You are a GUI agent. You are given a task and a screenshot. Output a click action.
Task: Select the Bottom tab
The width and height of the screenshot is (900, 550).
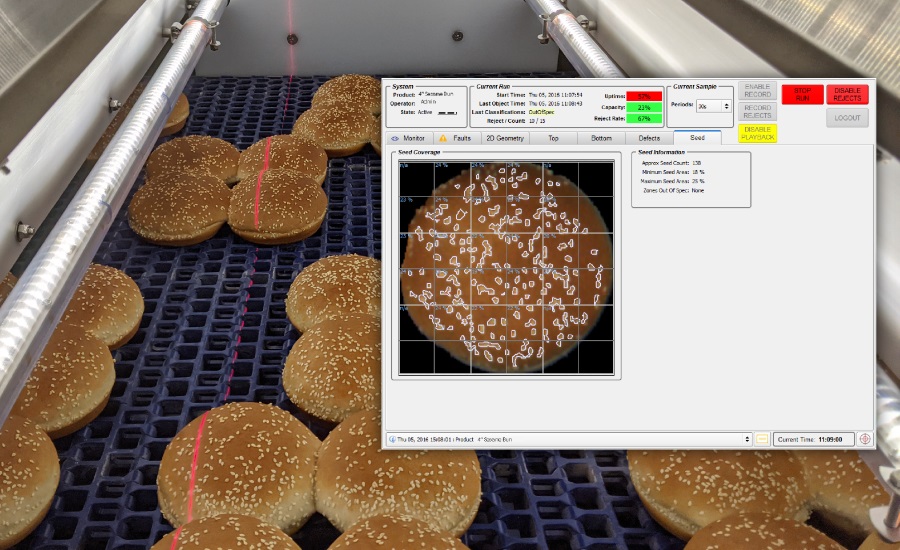(601, 138)
